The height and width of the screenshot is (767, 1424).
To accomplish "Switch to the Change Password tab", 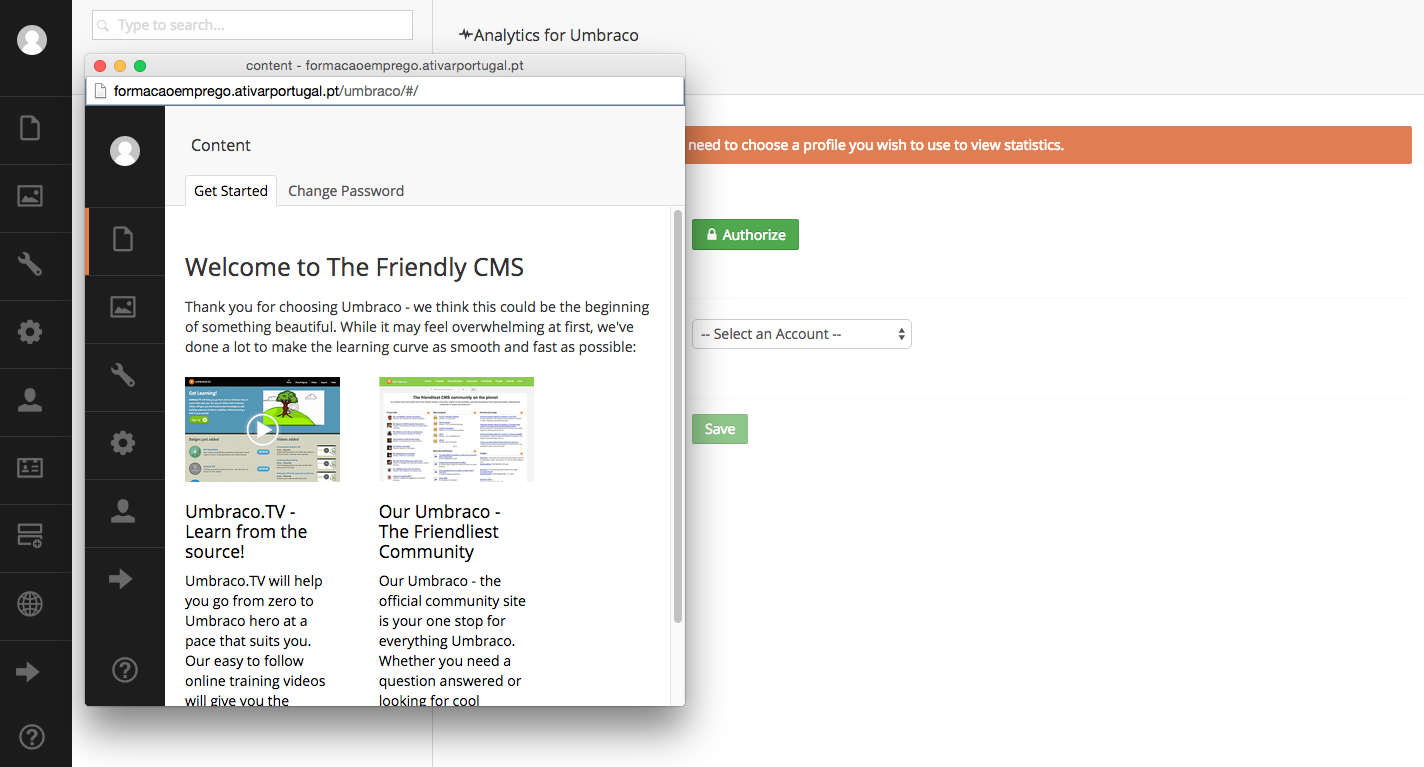I will (x=346, y=191).
